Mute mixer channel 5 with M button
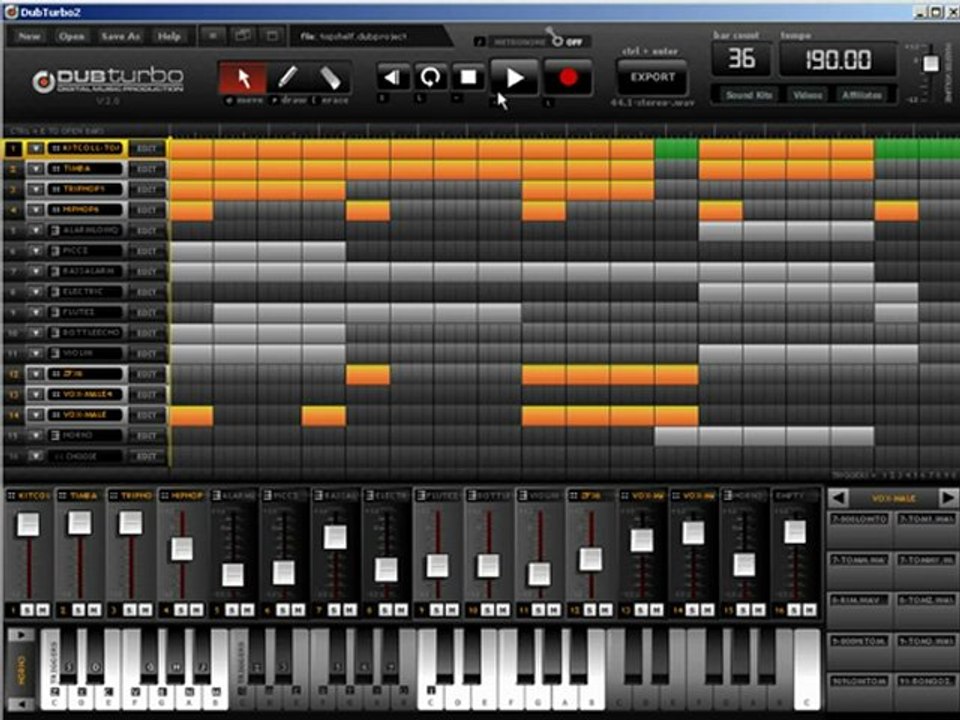960x720 pixels. 247,610
